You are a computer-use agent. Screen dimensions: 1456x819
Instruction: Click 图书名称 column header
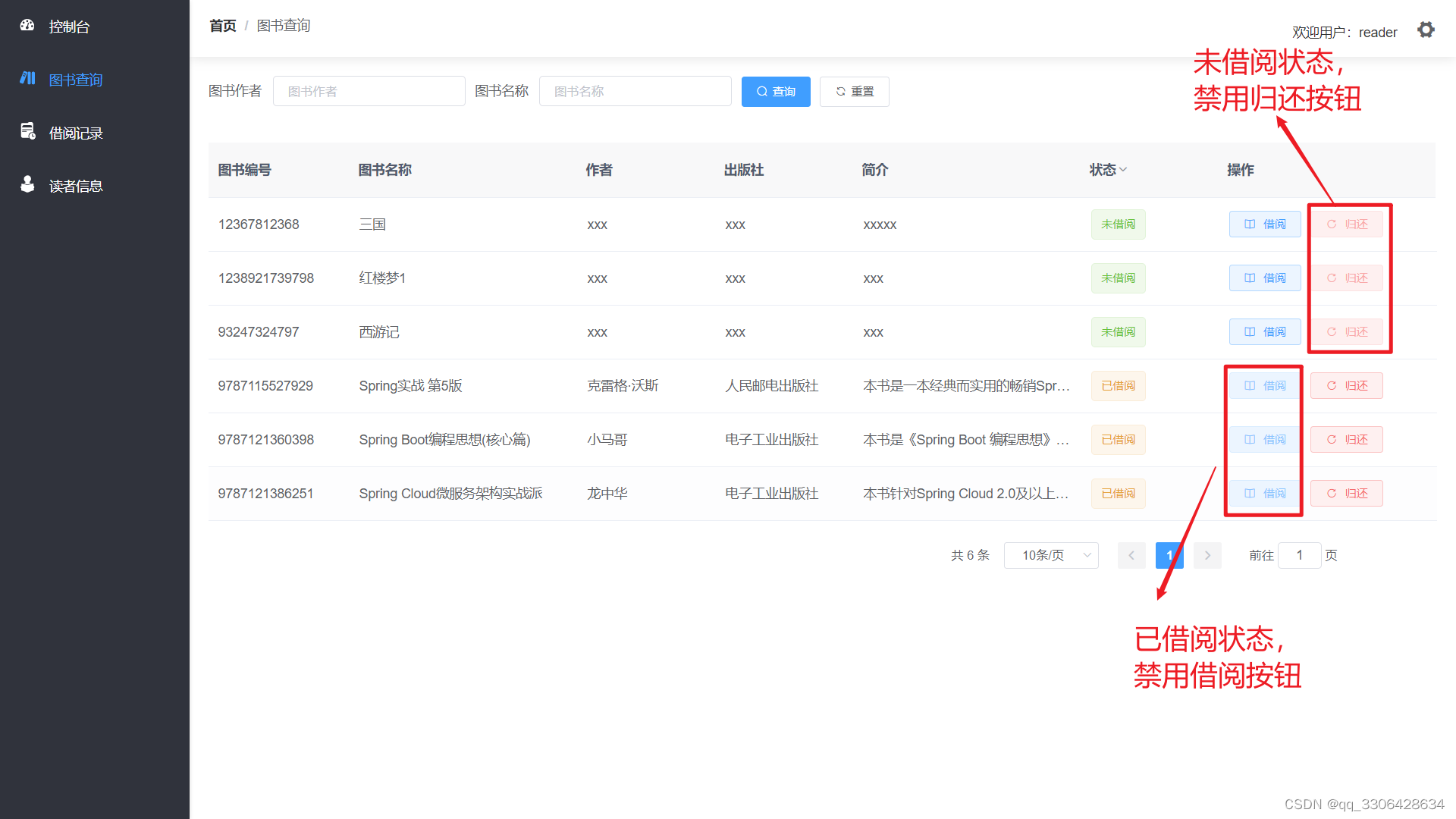(385, 170)
